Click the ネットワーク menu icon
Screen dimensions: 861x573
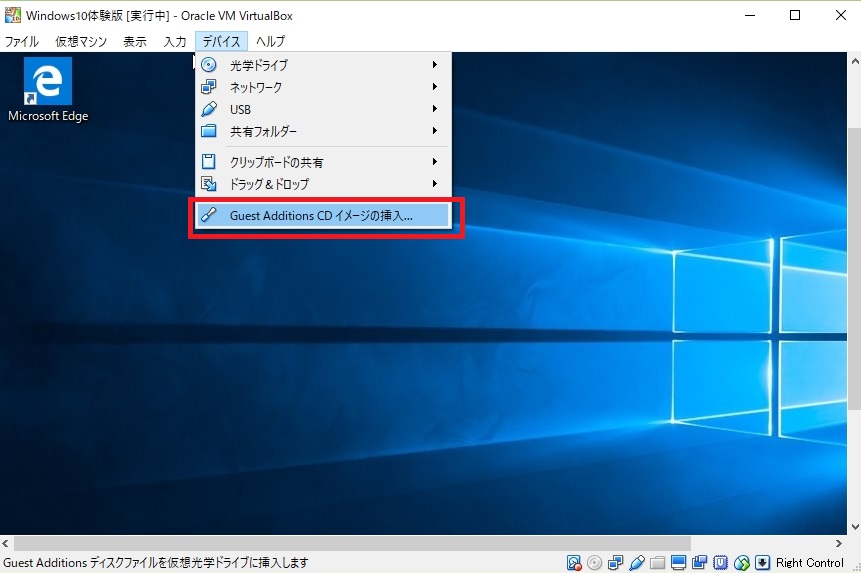coord(209,87)
